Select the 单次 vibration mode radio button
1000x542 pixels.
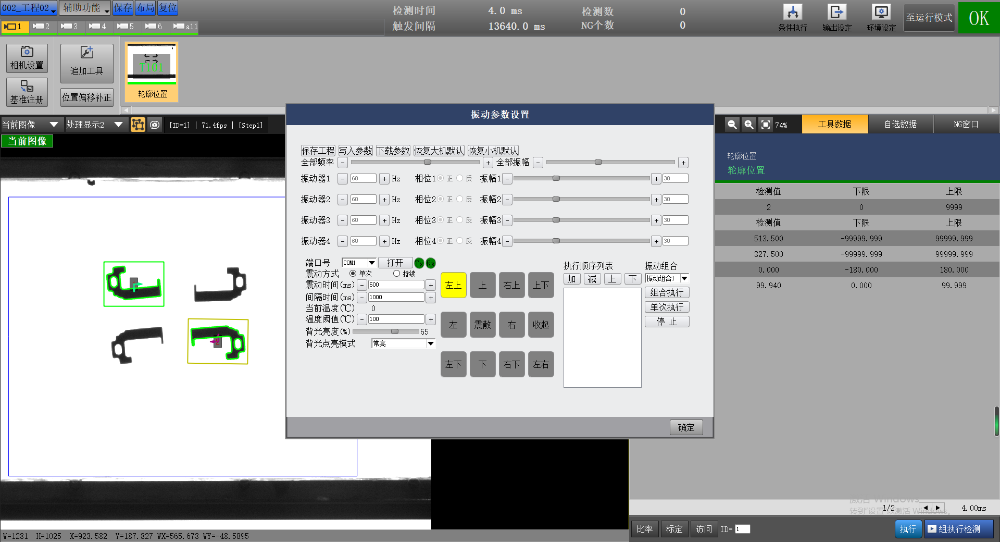(x=352, y=273)
